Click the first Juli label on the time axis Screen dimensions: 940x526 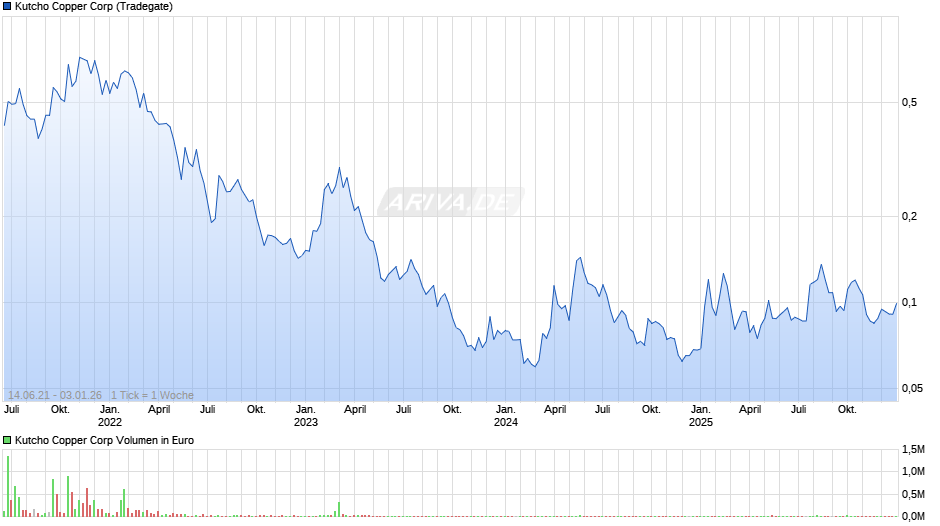pos(11,410)
